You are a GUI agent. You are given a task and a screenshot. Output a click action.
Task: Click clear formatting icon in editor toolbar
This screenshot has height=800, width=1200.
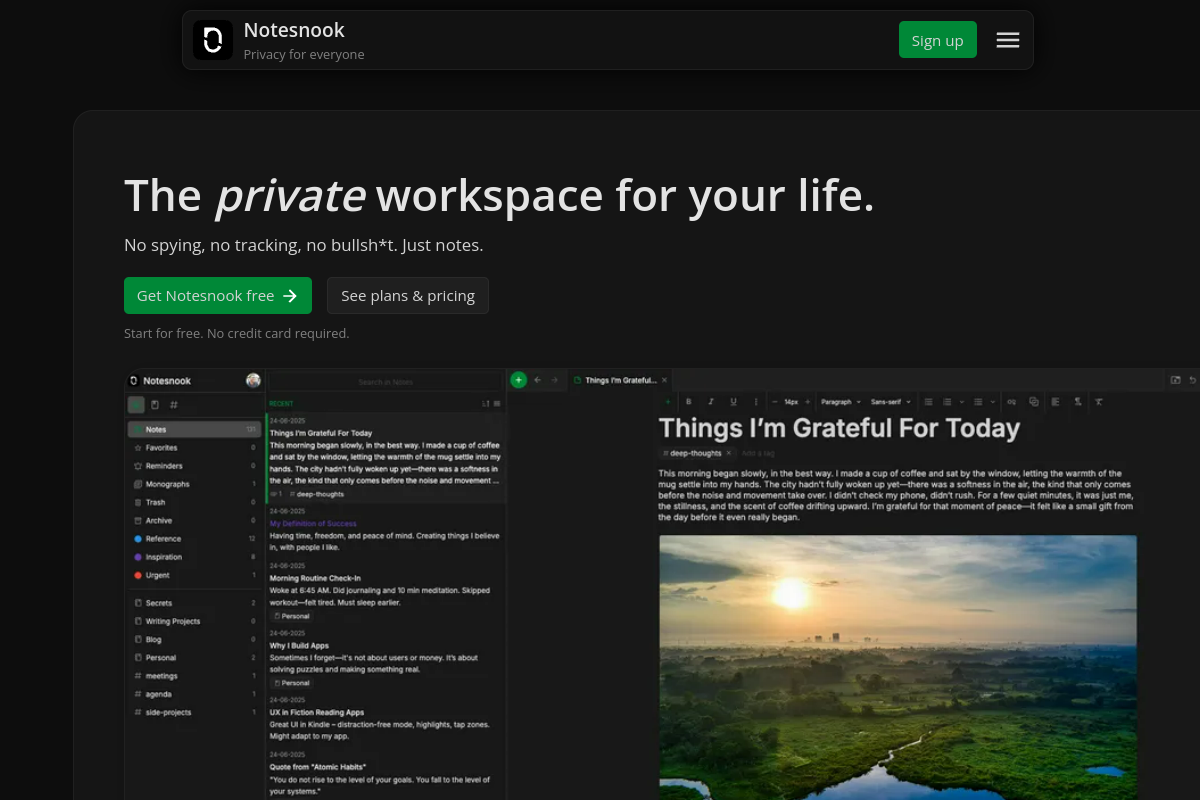tap(1099, 402)
